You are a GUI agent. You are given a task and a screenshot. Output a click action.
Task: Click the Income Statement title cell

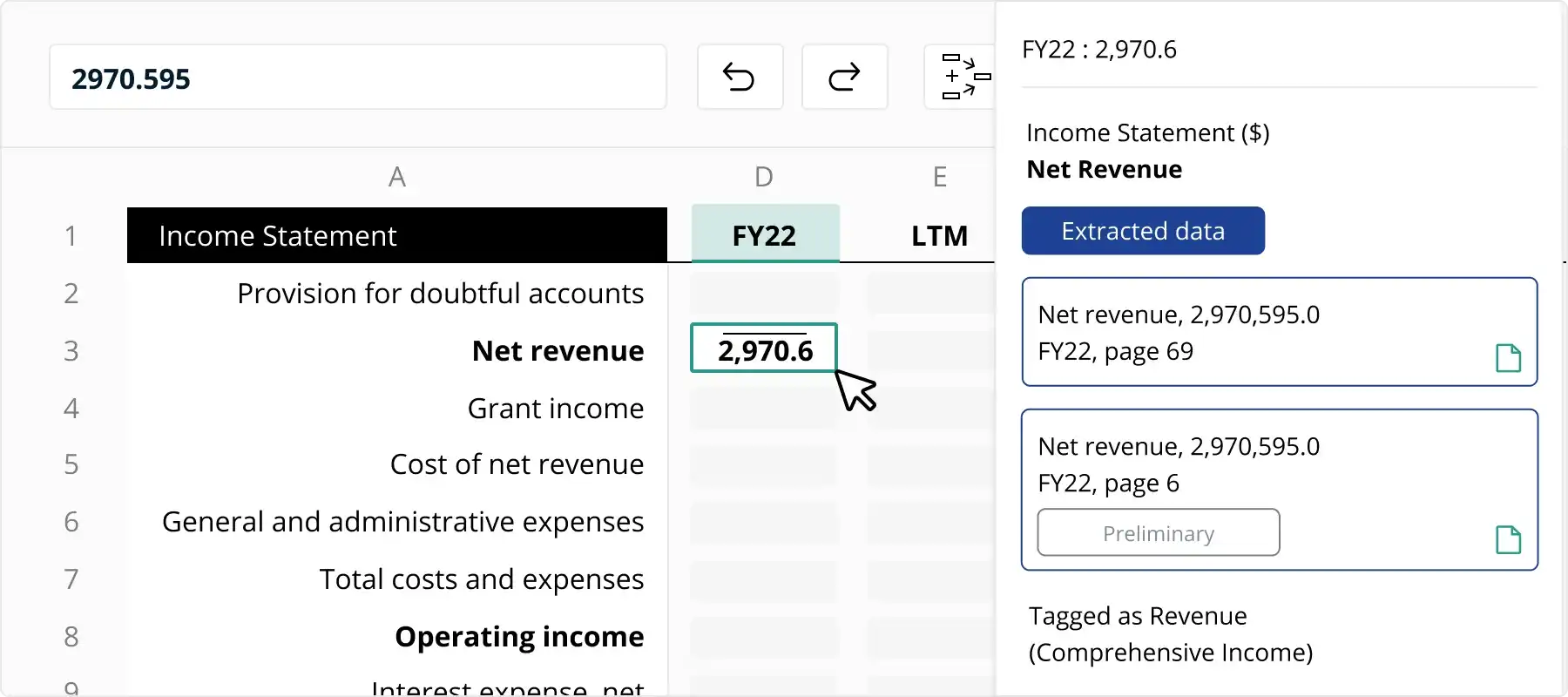396,235
